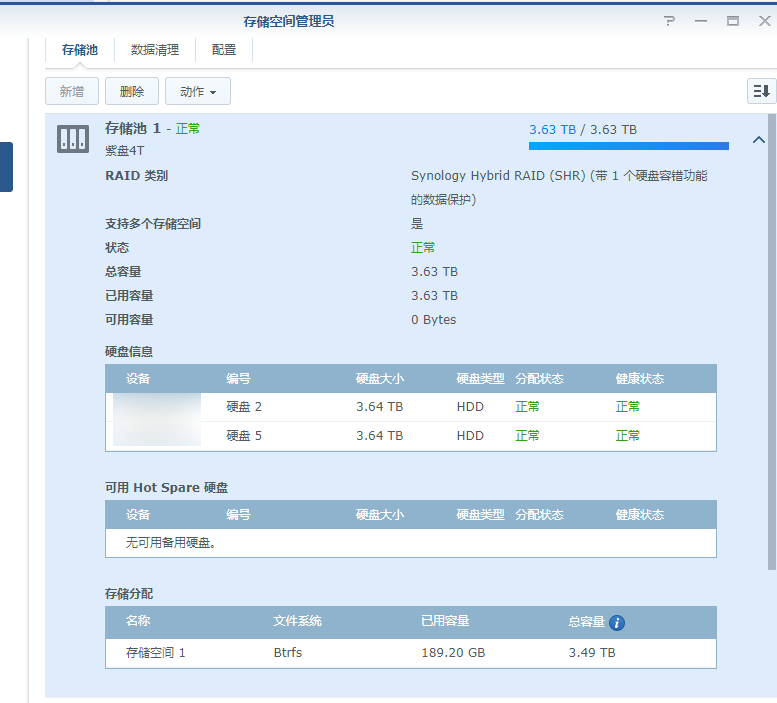
Task: Click the 设备 header in 硬盘信息 table
Action: click(138, 379)
